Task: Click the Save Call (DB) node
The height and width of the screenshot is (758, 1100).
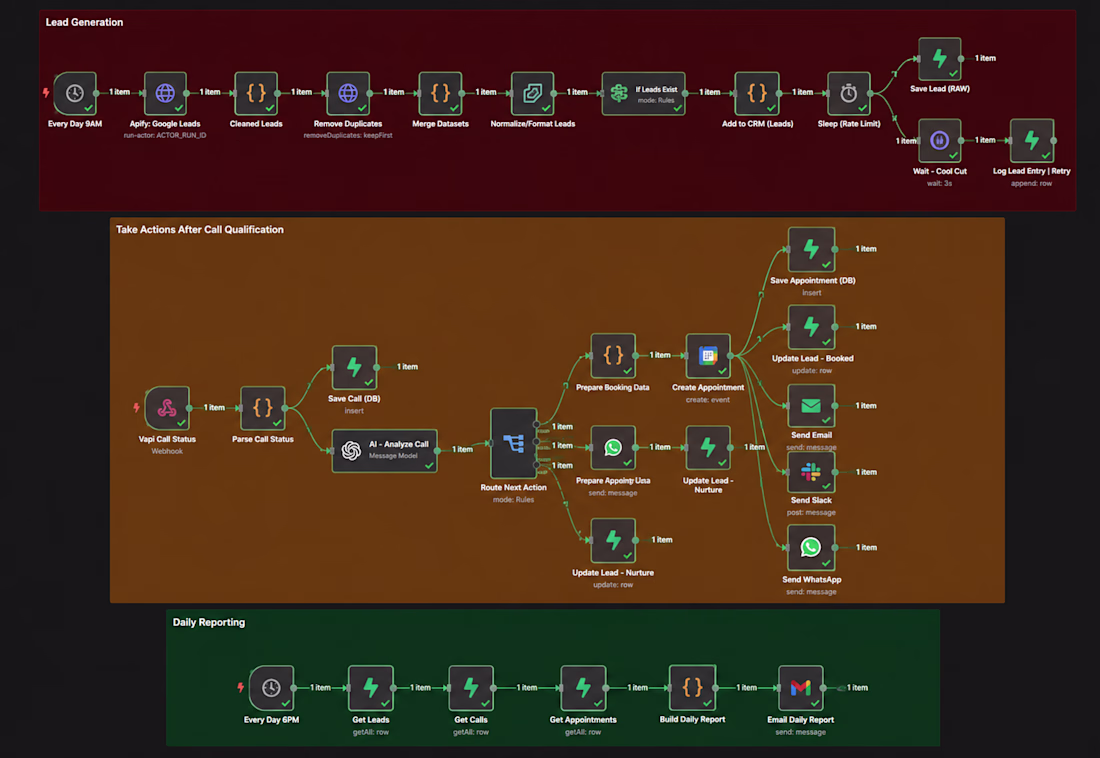Action: 354,368
